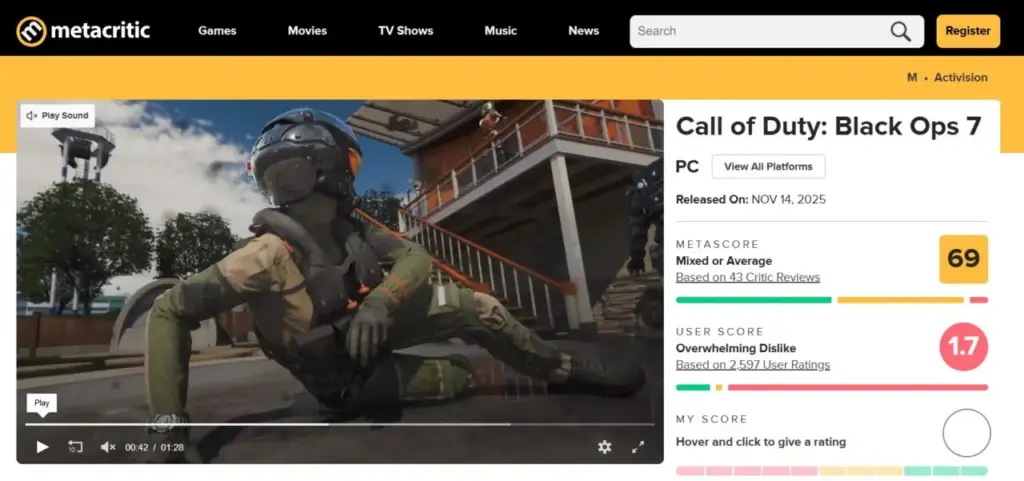The width and height of the screenshot is (1024, 481).
Task: Click the Overwhelming Dislike label
Action: click(735, 349)
